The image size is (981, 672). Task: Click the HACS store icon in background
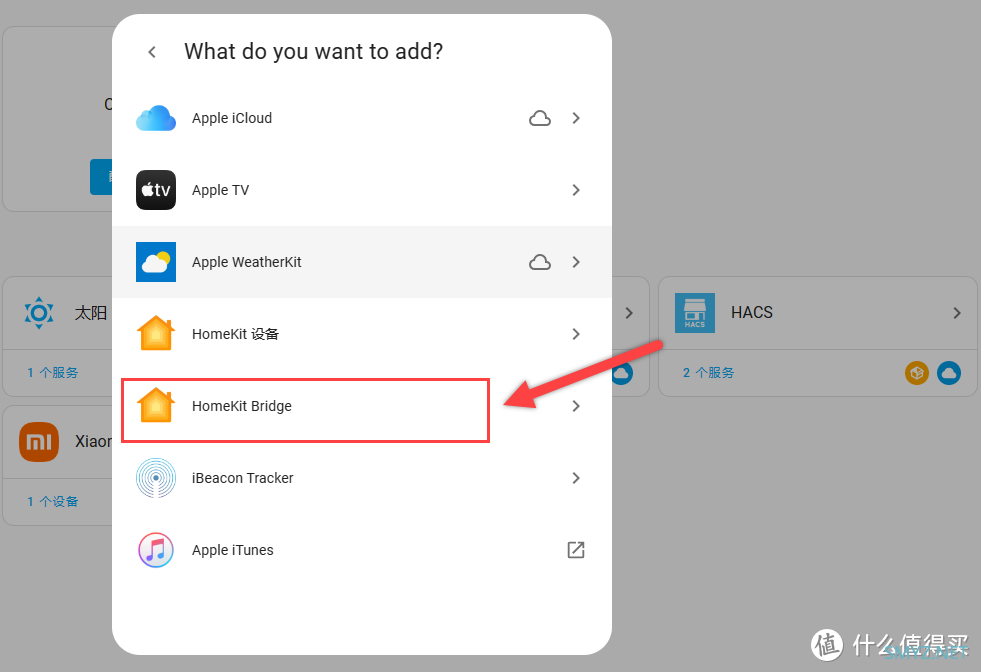pos(694,313)
